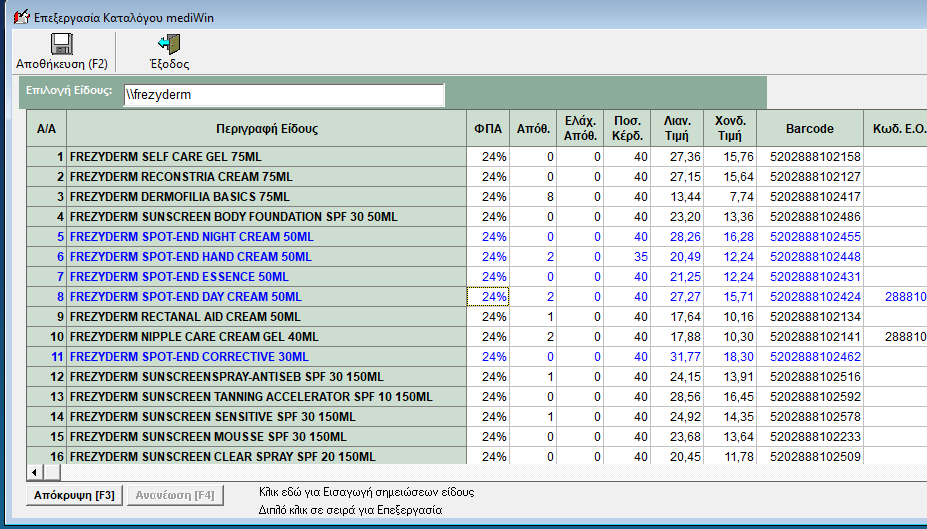Click the Ποσ. Κέρδ. column header

pyautogui.click(x=627, y=129)
